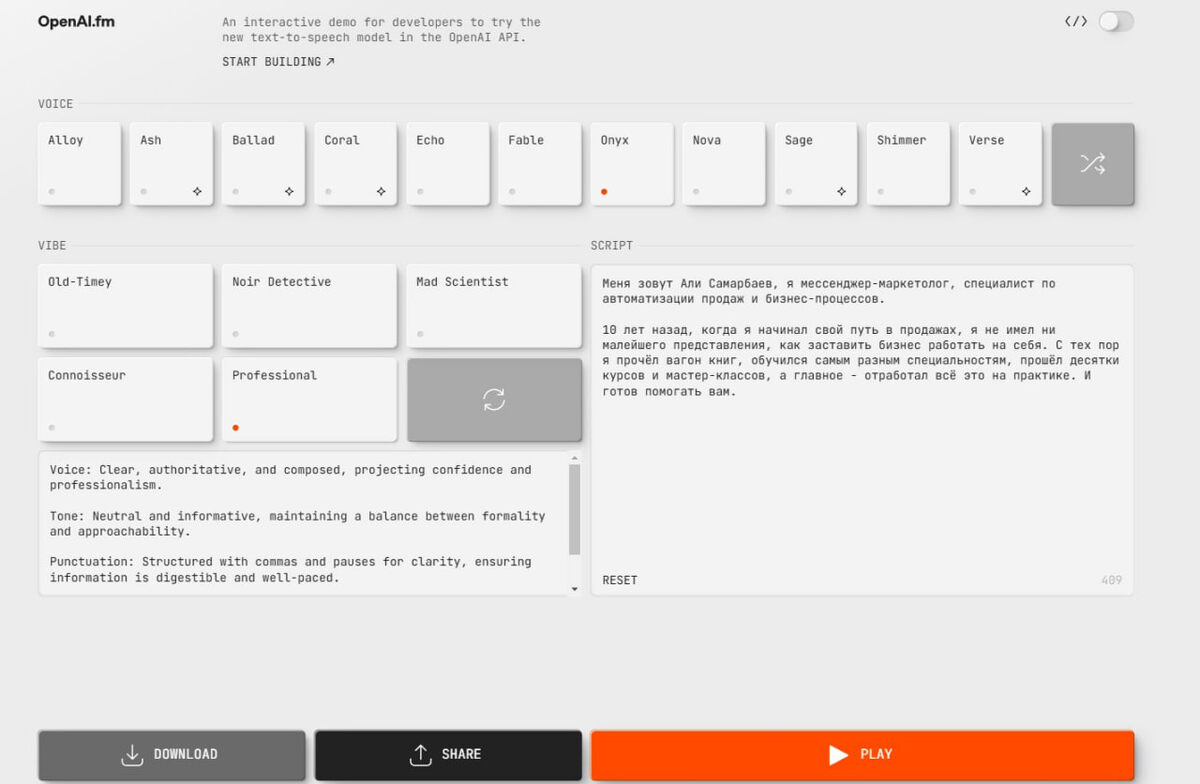
Task: Click the share upload icon
Action: (420, 755)
